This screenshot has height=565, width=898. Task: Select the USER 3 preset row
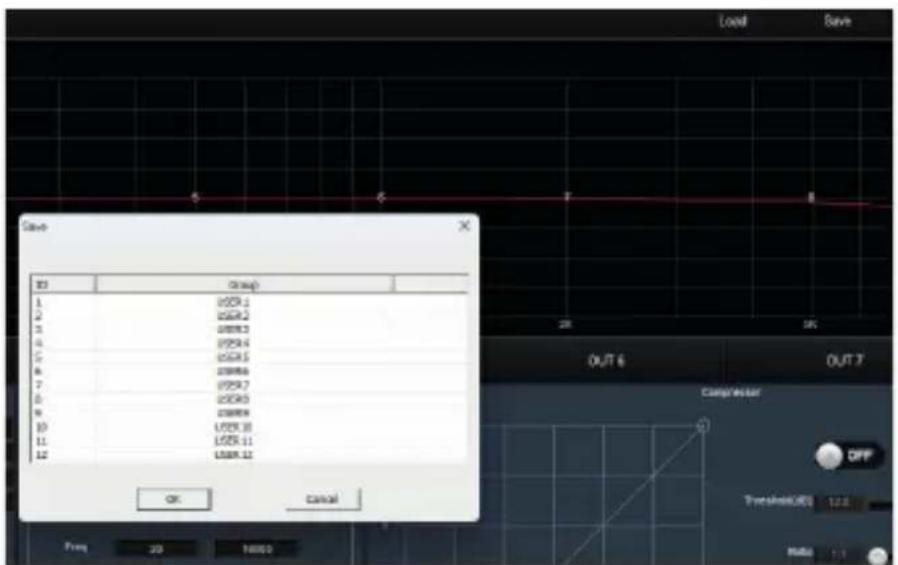(x=249, y=330)
